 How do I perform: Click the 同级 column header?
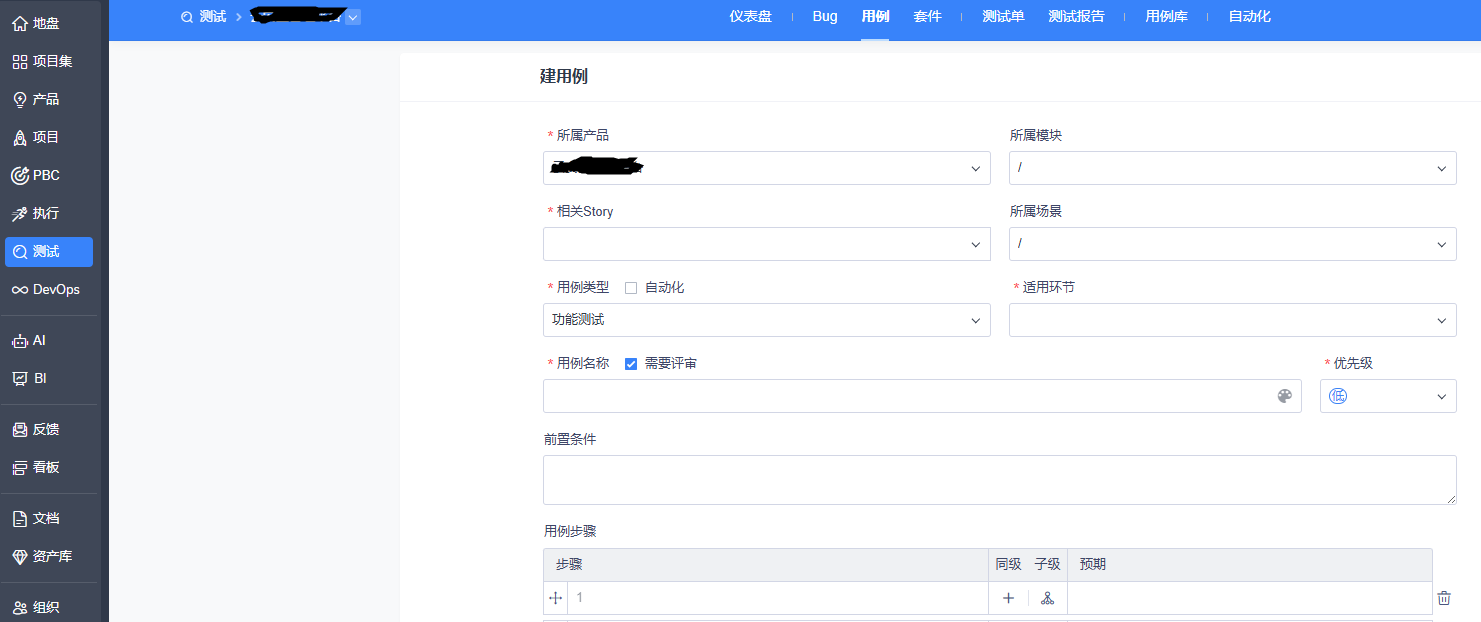coord(1008,565)
